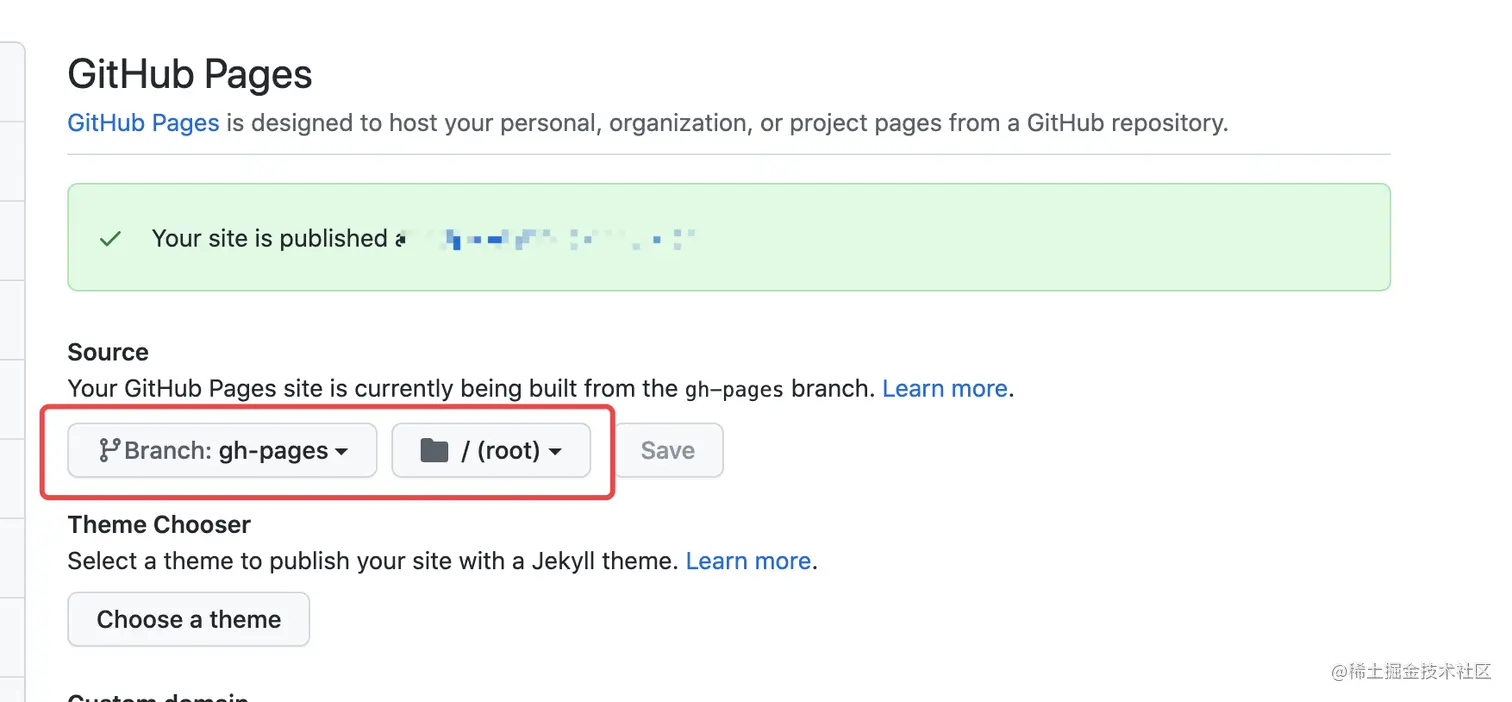Click the '/ (root)' label text
The height and width of the screenshot is (702, 1512).
[x=500, y=450]
